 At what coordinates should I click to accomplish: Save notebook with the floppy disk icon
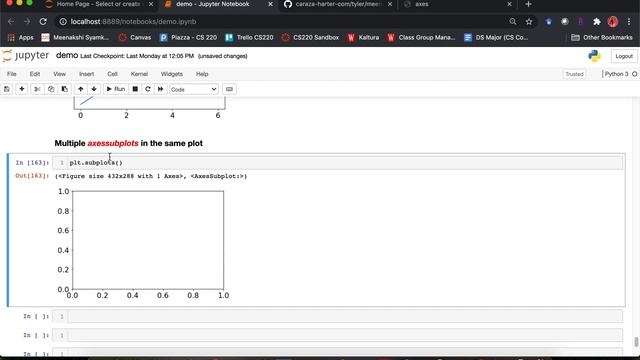pos(7,89)
